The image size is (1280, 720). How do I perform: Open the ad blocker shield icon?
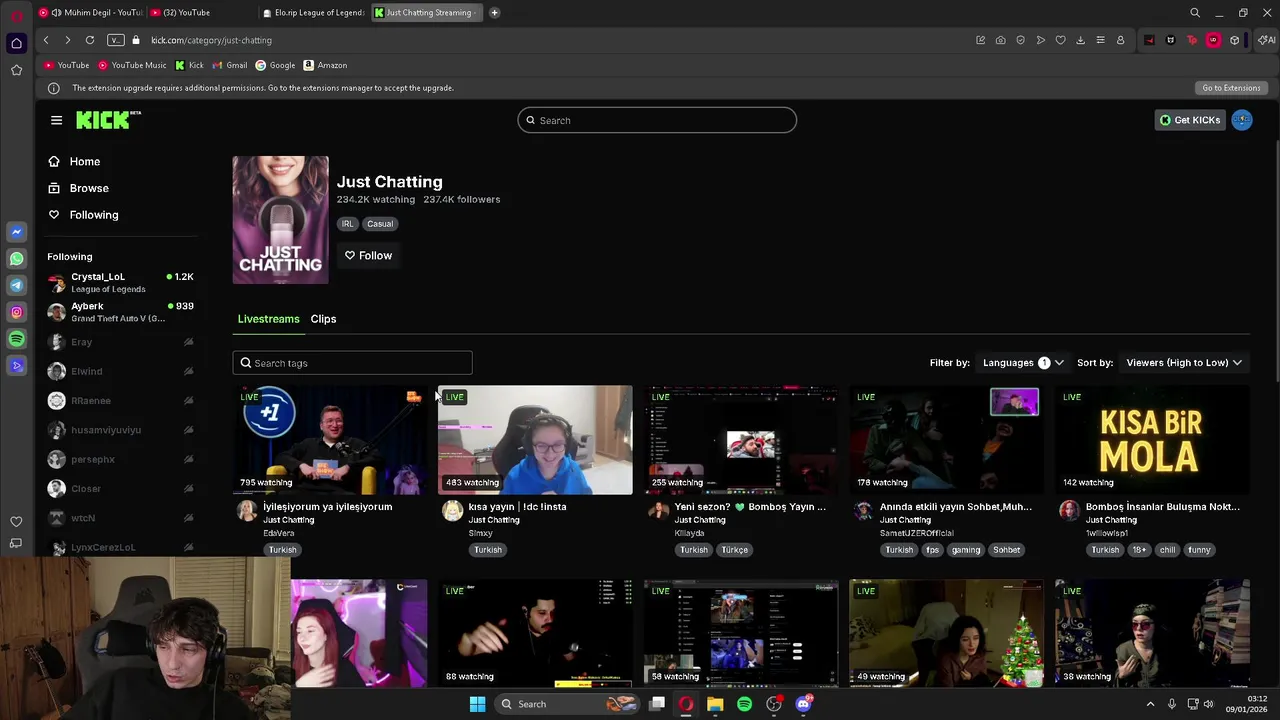coord(1020,40)
